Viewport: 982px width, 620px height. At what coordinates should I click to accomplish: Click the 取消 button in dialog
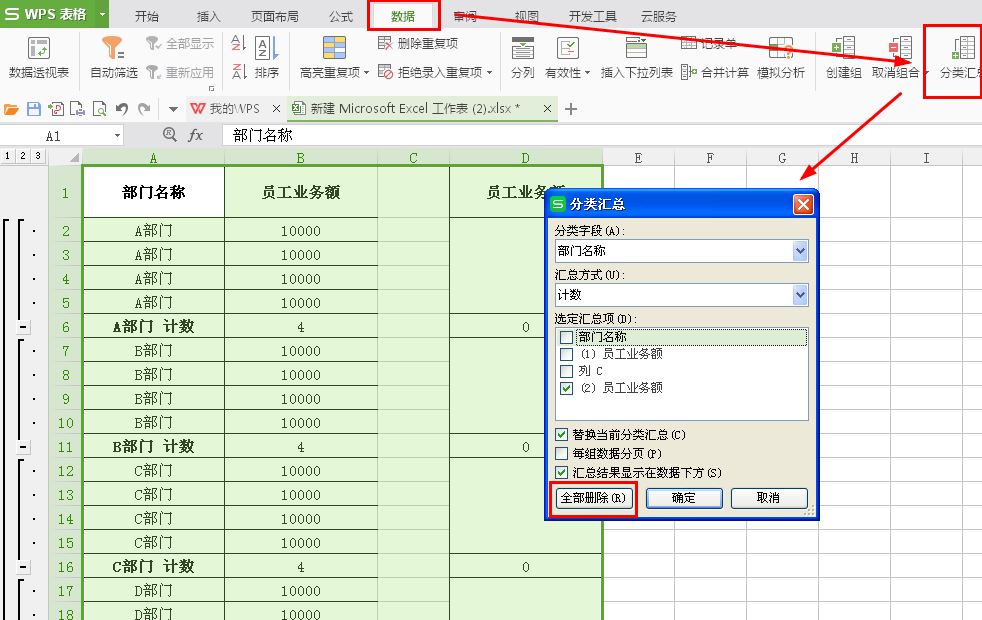click(769, 498)
